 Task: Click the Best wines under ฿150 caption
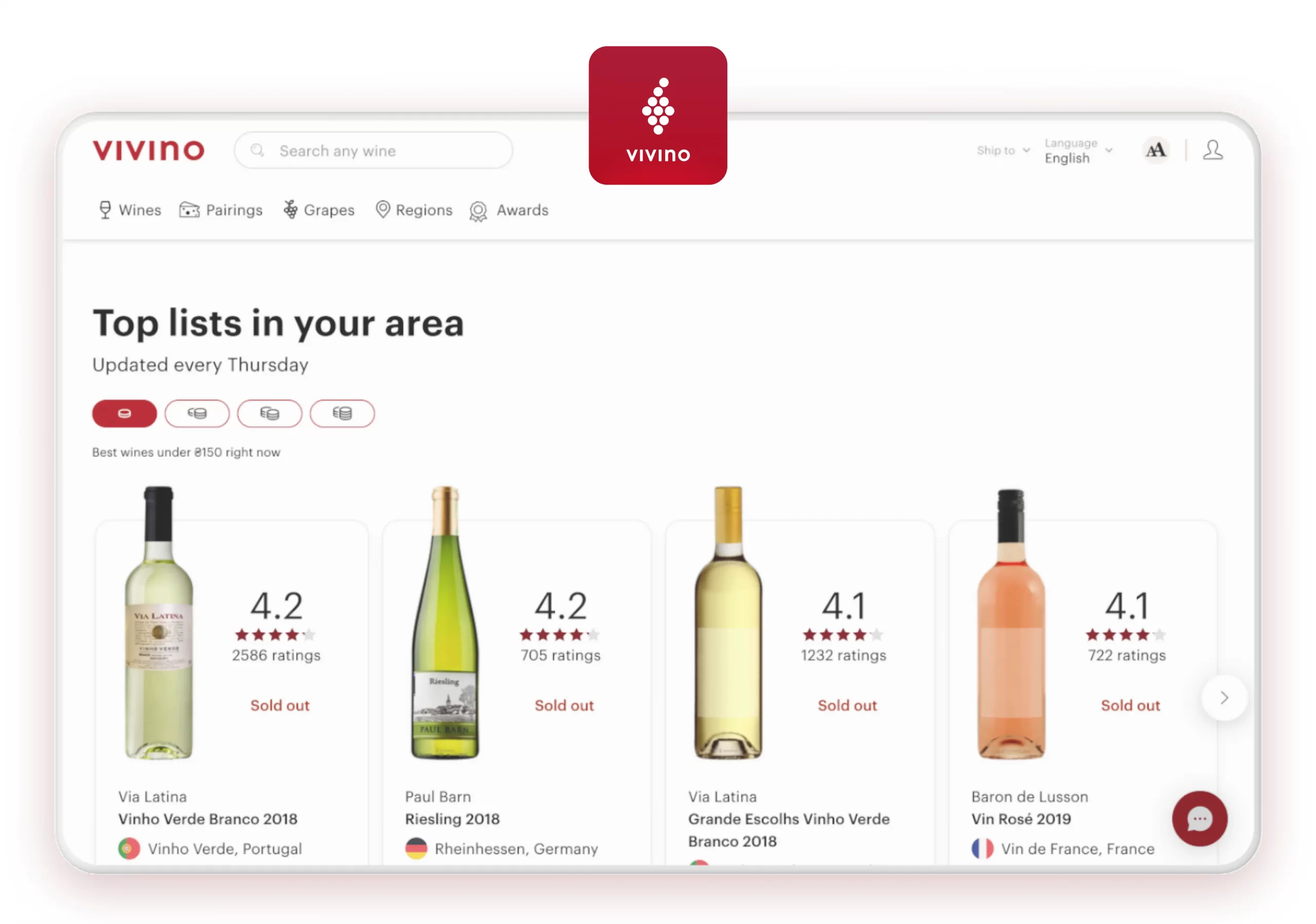click(186, 452)
